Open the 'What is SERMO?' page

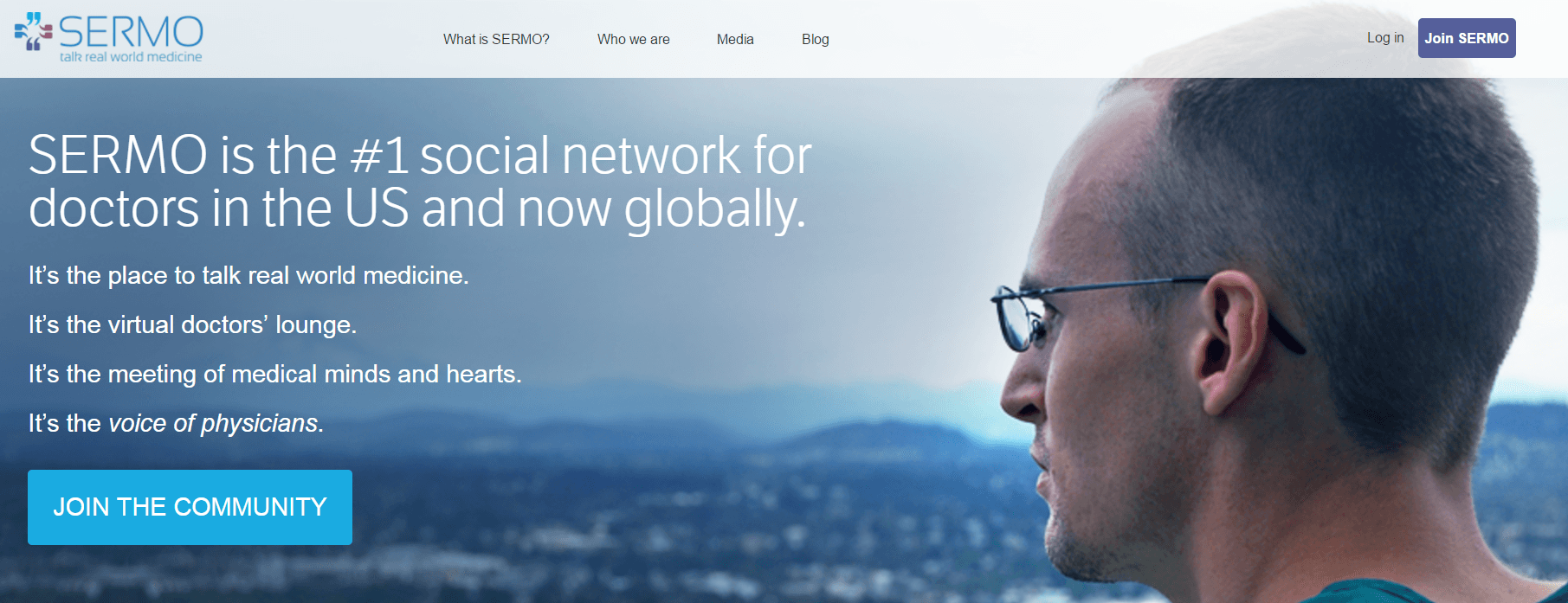[x=496, y=39]
